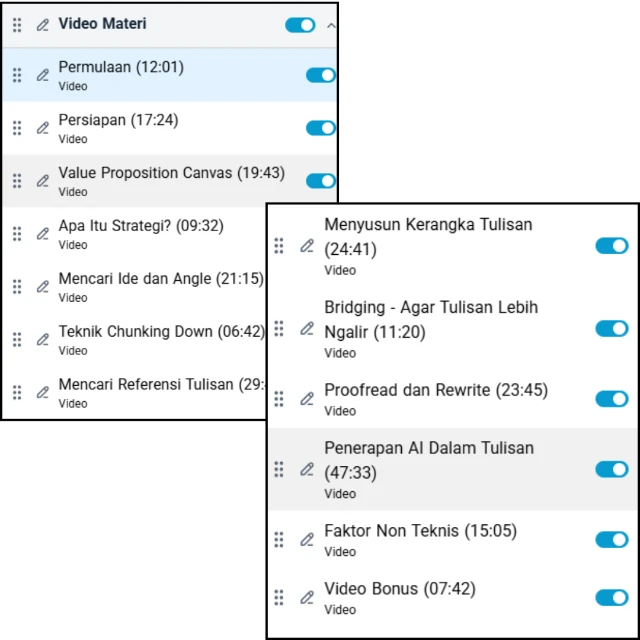Click edit pencil for Value Proposition Canvas
The image size is (640, 640).
coord(43,181)
